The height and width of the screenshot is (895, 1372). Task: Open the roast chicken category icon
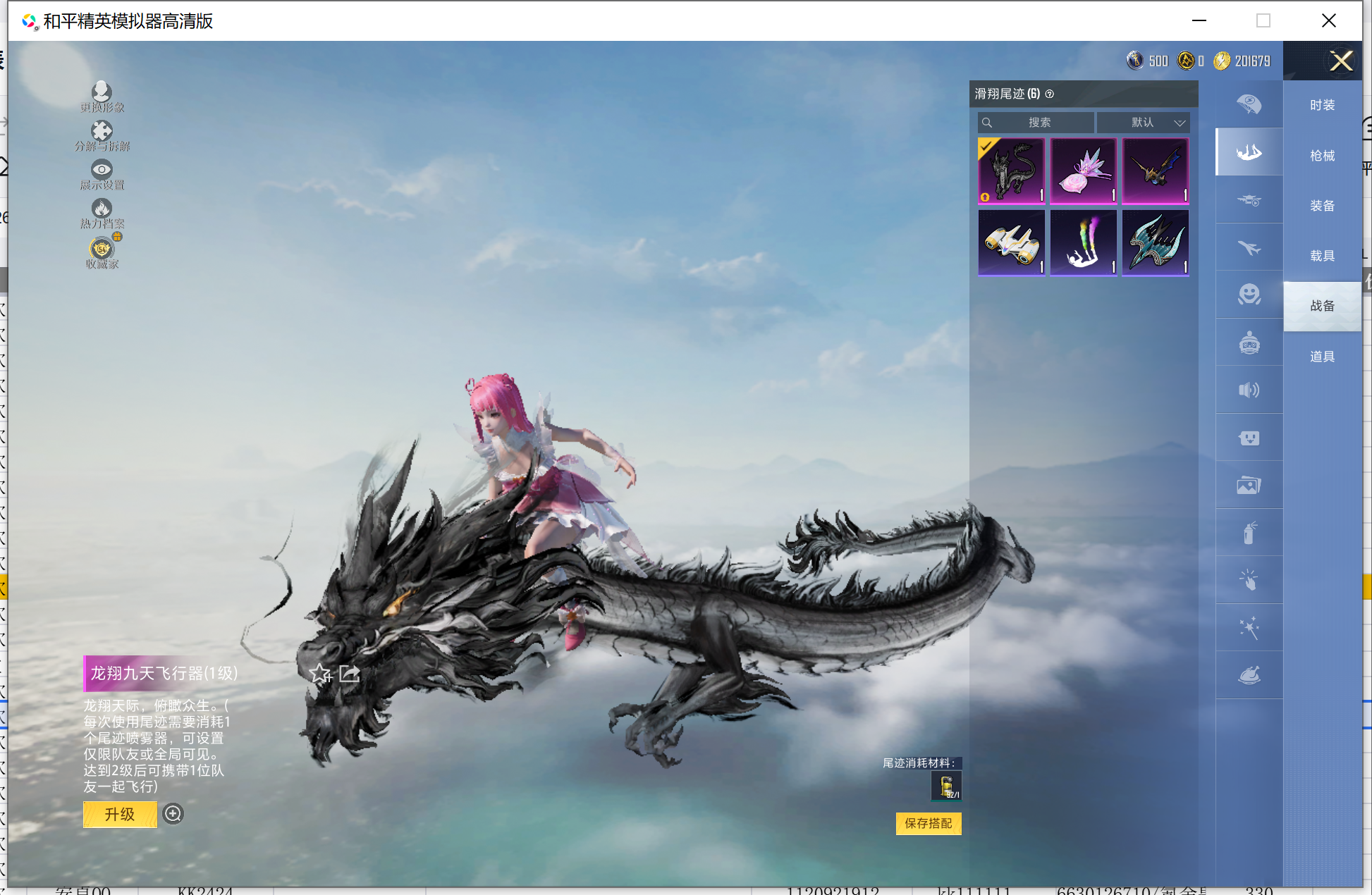click(1249, 675)
